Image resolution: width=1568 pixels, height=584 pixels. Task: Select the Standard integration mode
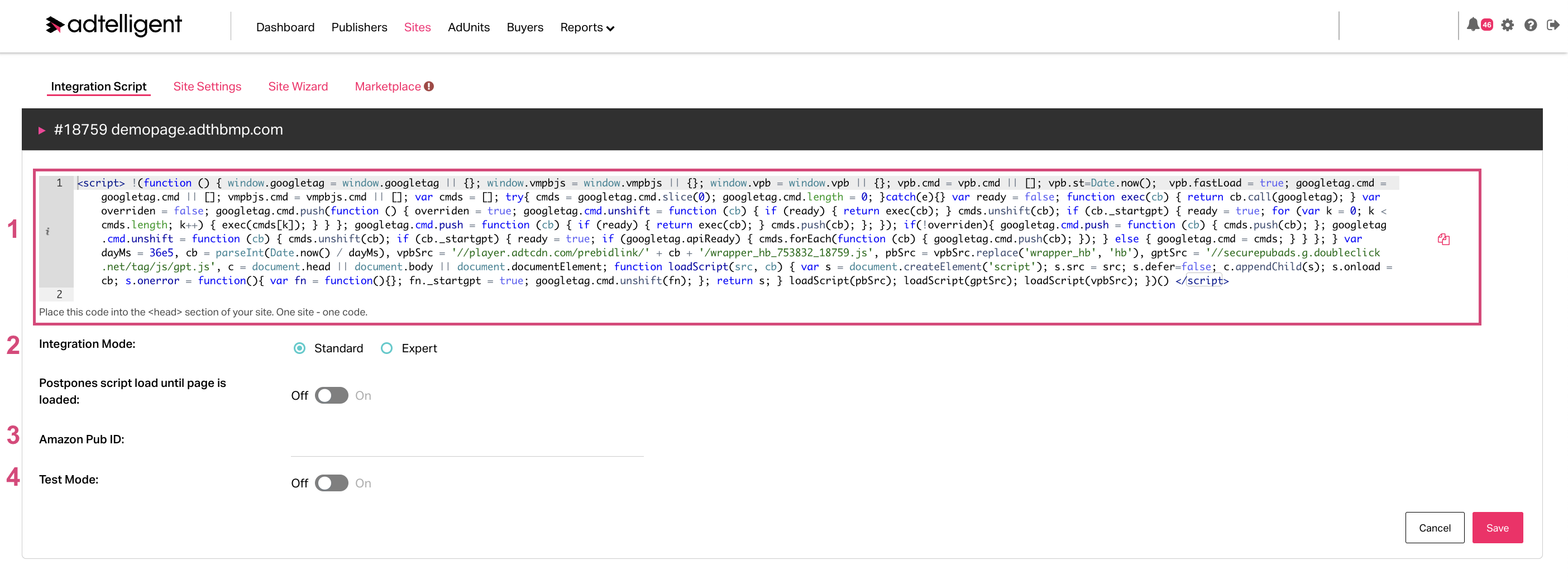[x=299, y=348]
